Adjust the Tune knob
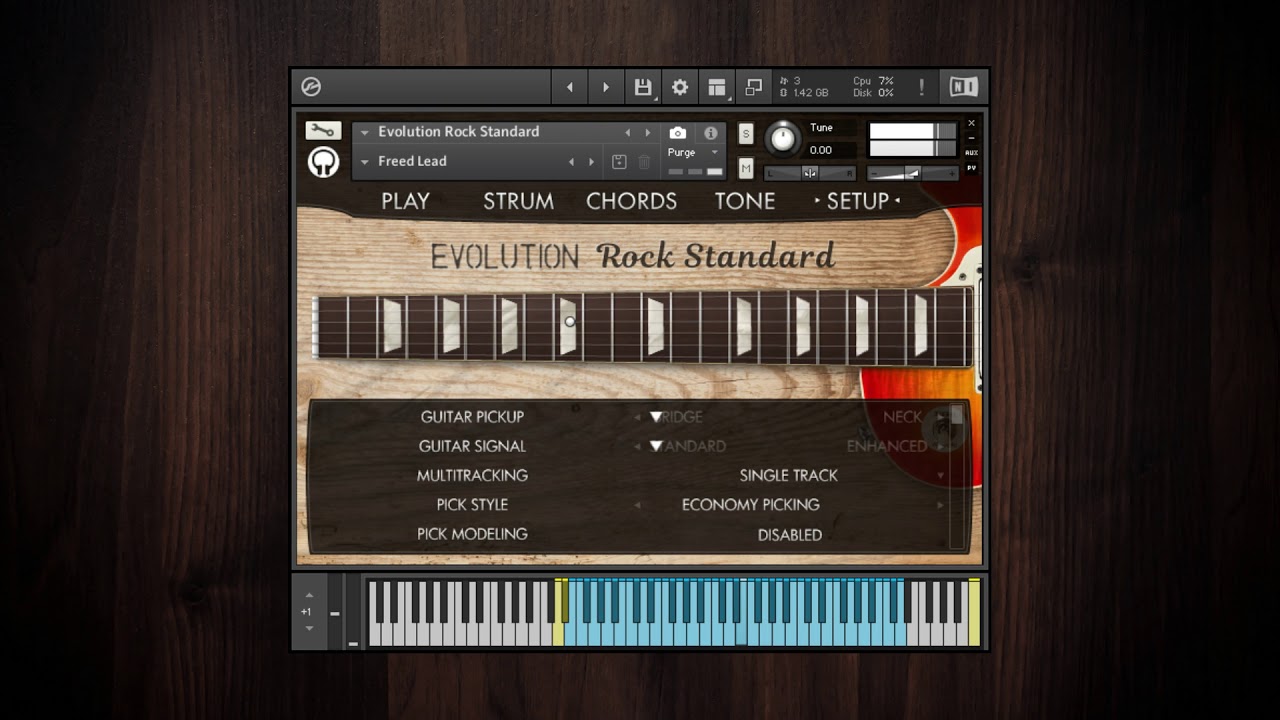Screen dimensions: 1280x720 [783, 138]
